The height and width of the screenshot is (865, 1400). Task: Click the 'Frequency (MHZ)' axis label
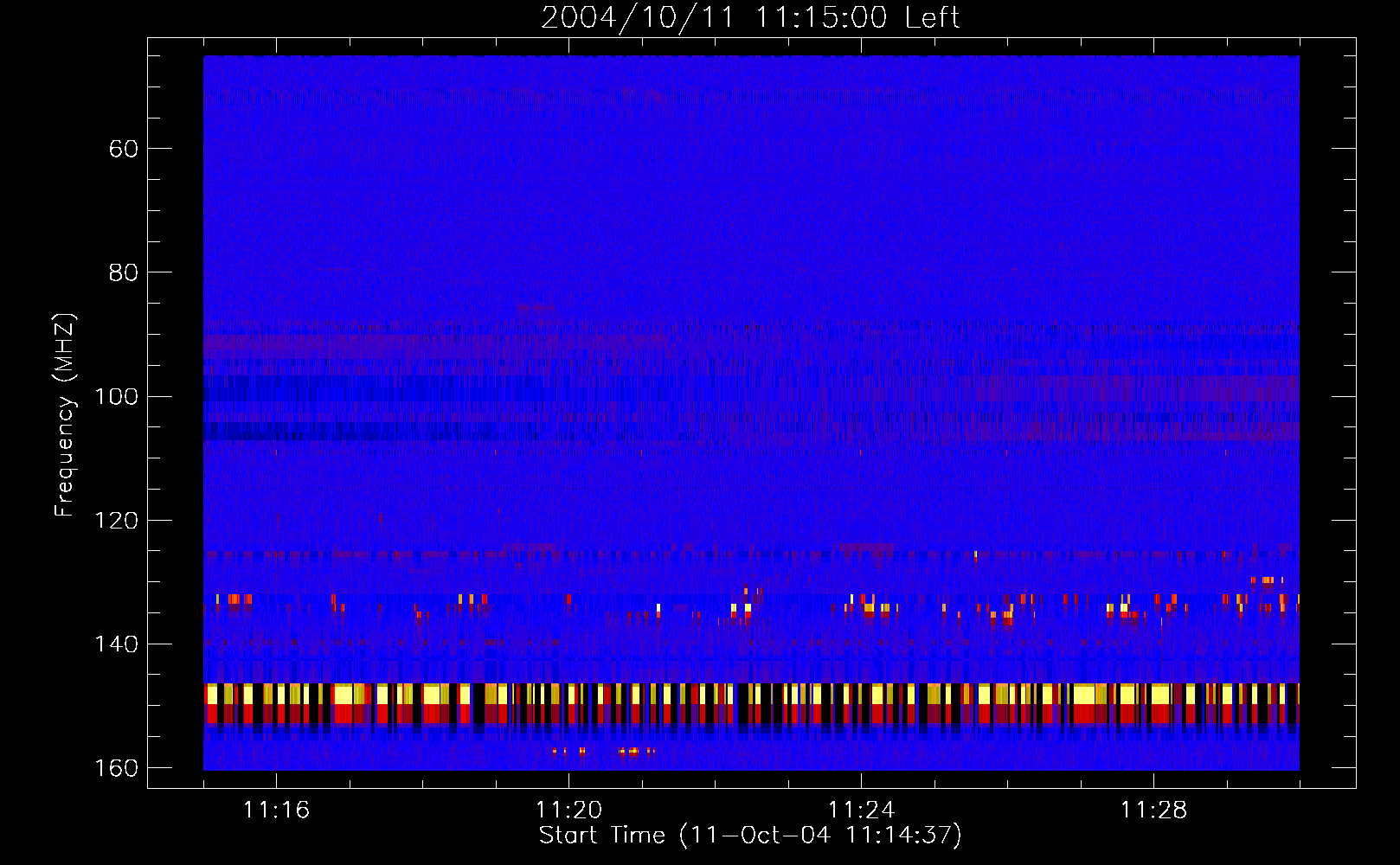pos(65,415)
